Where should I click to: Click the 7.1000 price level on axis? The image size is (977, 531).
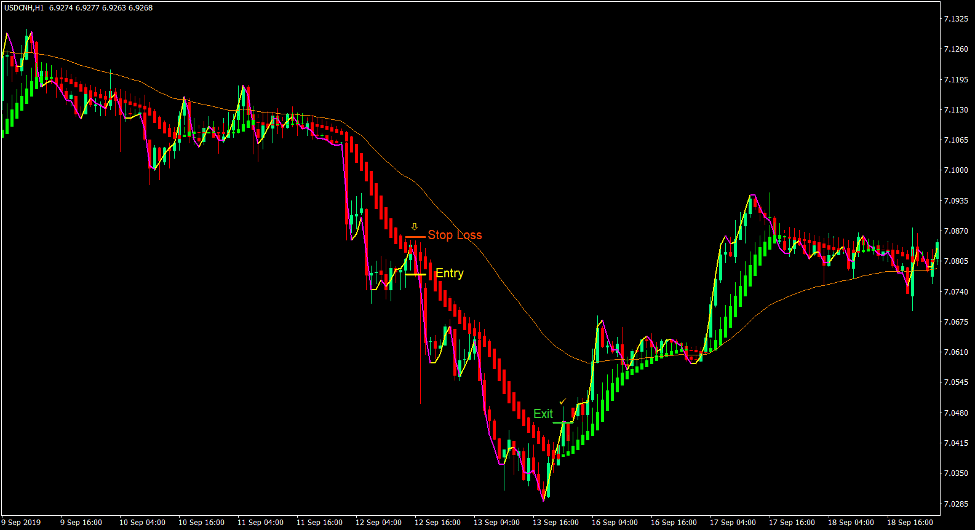tap(956, 171)
